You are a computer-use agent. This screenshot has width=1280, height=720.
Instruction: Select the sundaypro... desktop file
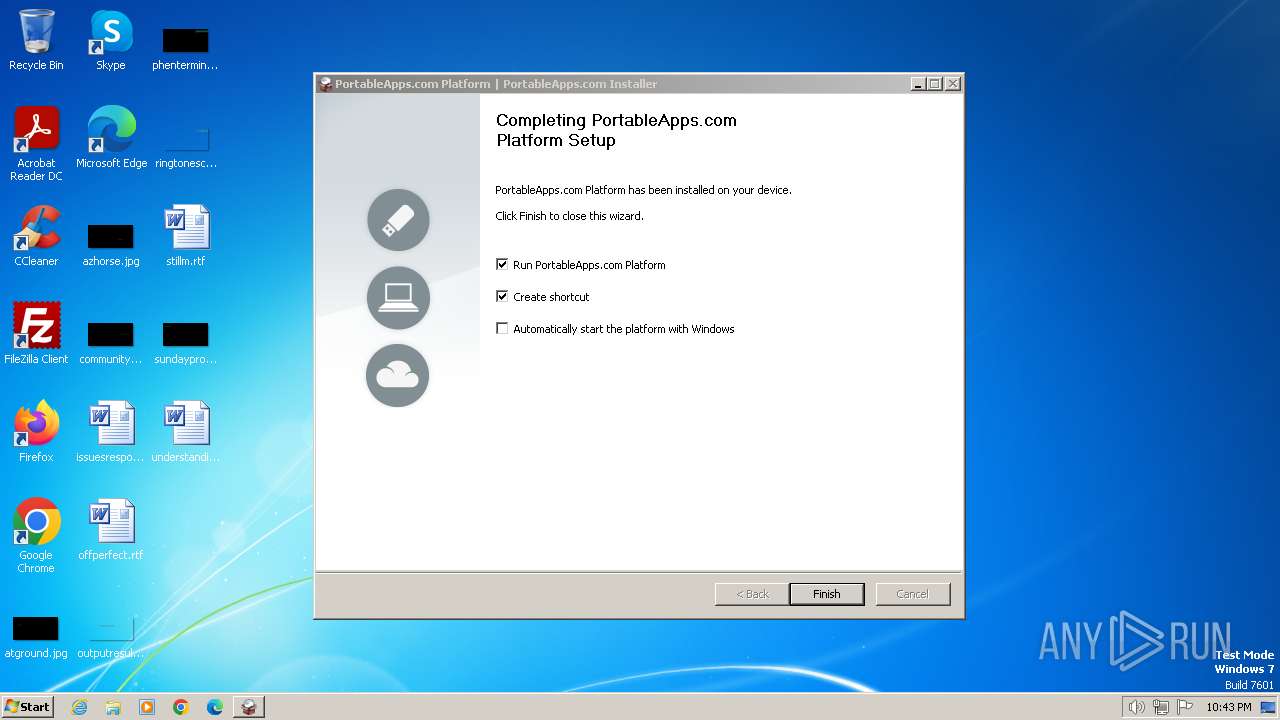click(186, 344)
